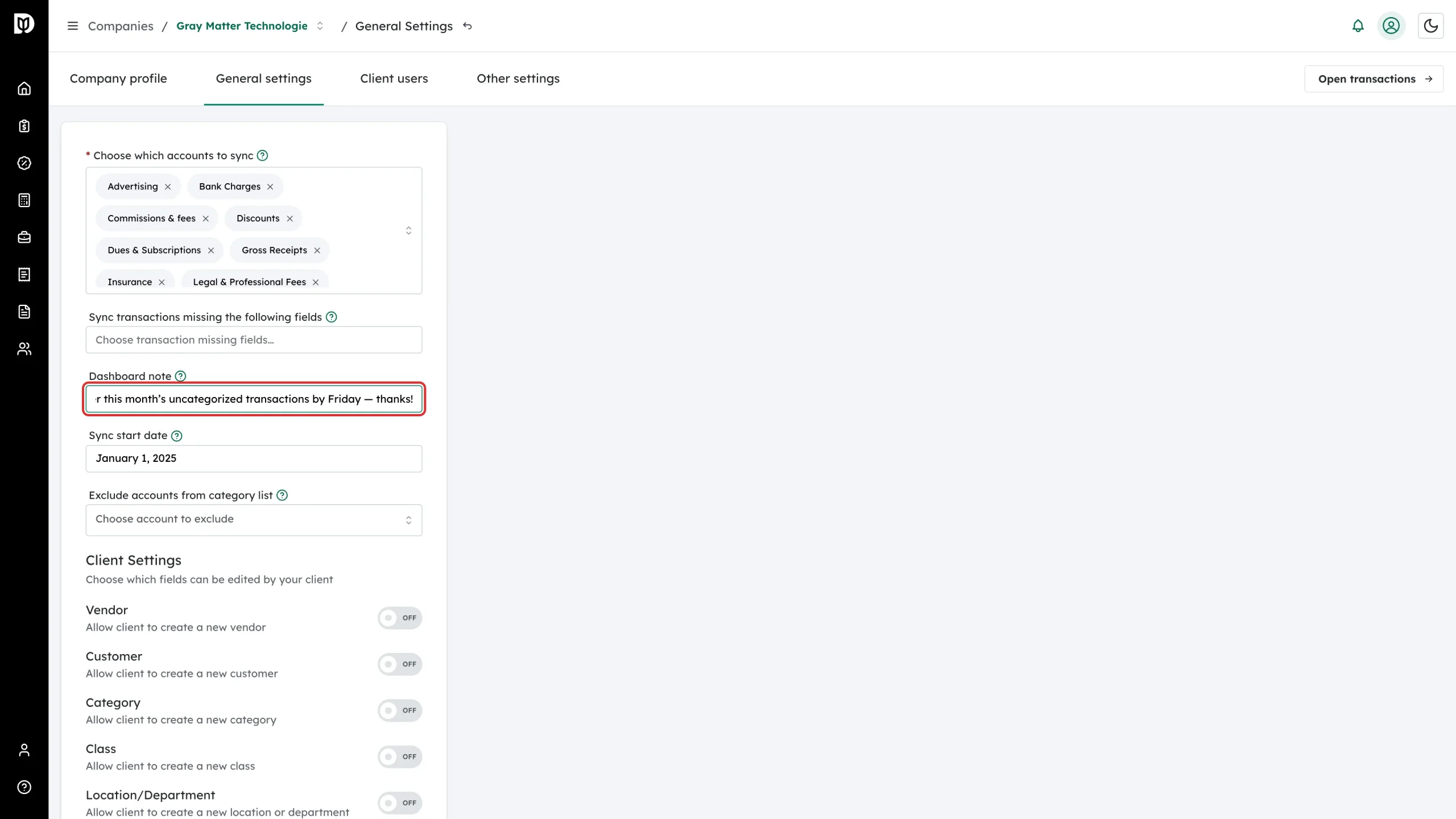
Task: Open the help icon in sidebar
Action: tap(24, 787)
